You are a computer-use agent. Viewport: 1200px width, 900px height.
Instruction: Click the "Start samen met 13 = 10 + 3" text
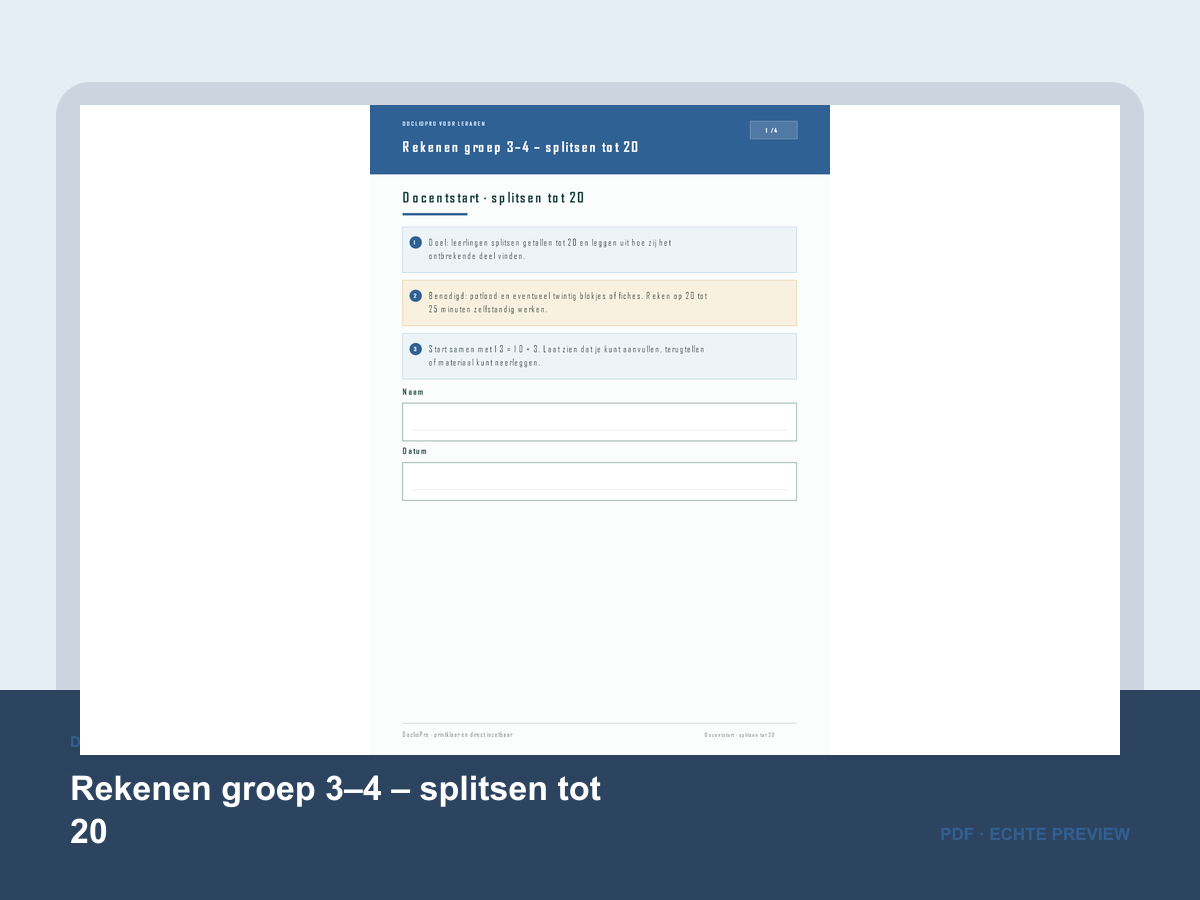[566, 356]
